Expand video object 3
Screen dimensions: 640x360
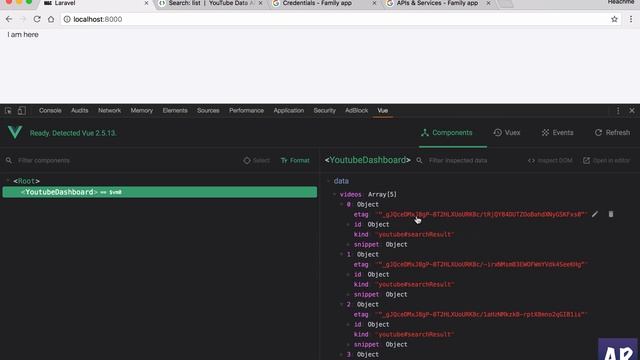point(342,354)
